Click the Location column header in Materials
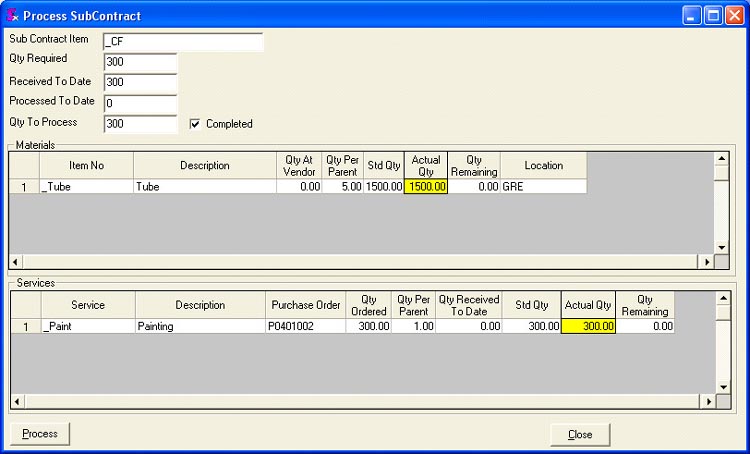The image size is (750, 454). coord(543,166)
